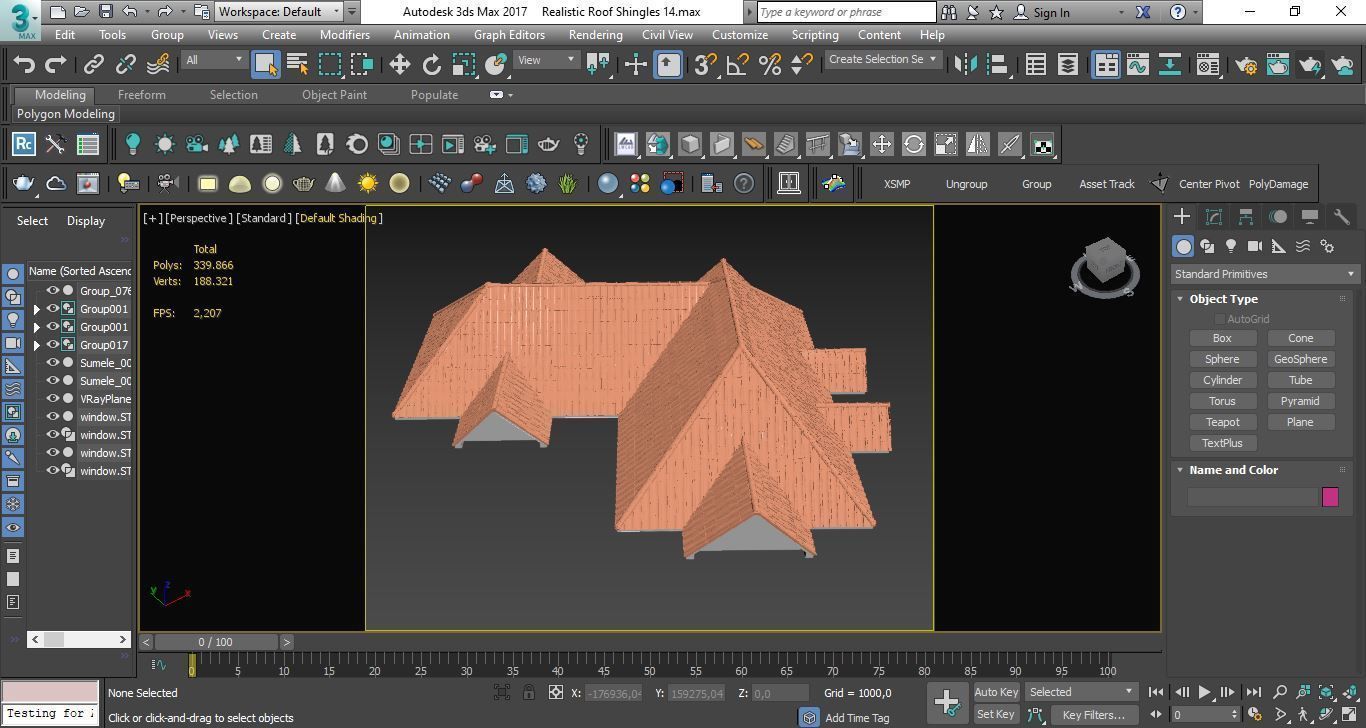Toggle the Percent Snap button

(769, 65)
